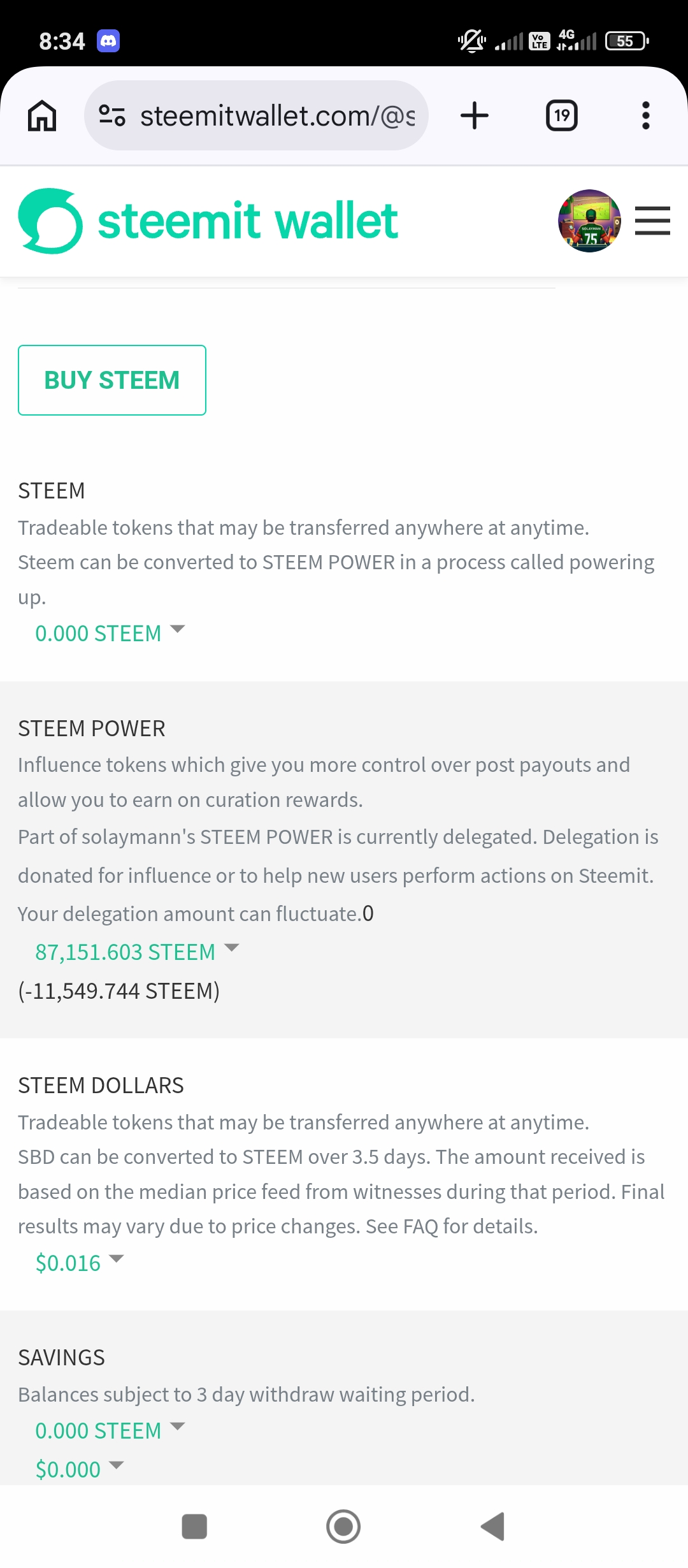Viewport: 688px width, 1568px height.
Task: Open the site settings icon in address bar
Action: (x=112, y=116)
